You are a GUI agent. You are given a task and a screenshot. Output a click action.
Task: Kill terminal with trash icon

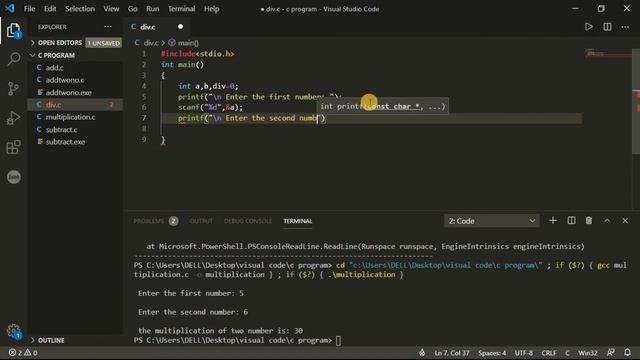pyautogui.click(x=589, y=220)
